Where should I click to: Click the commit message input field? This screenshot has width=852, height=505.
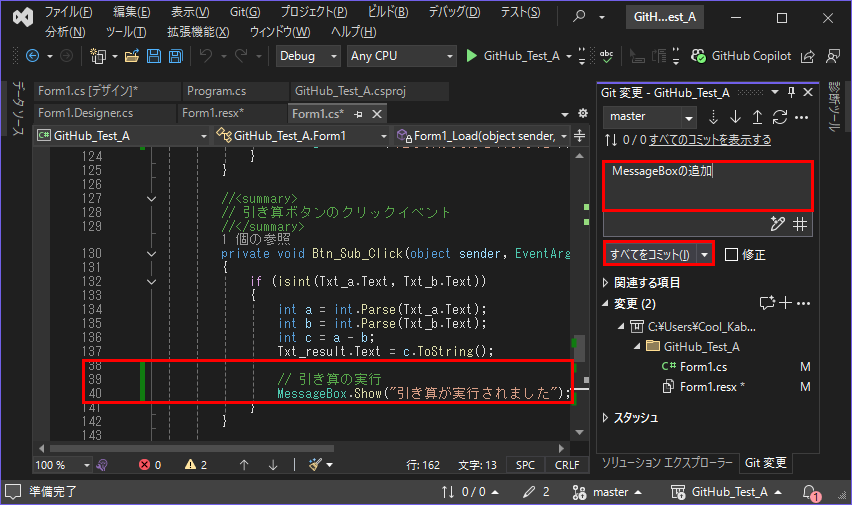pyautogui.click(x=707, y=186)
